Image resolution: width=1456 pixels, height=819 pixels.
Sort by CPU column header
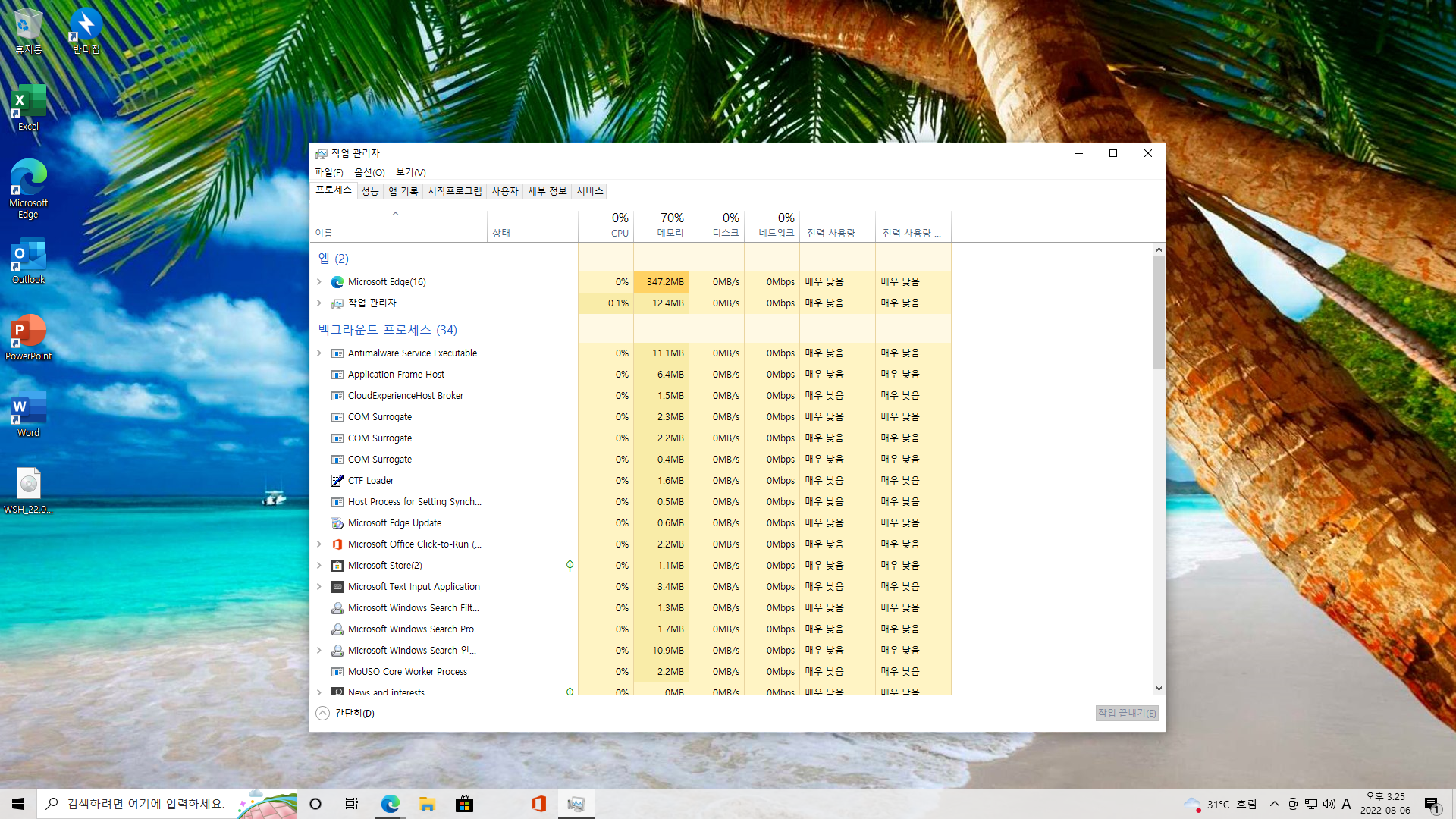pos(606,224)
